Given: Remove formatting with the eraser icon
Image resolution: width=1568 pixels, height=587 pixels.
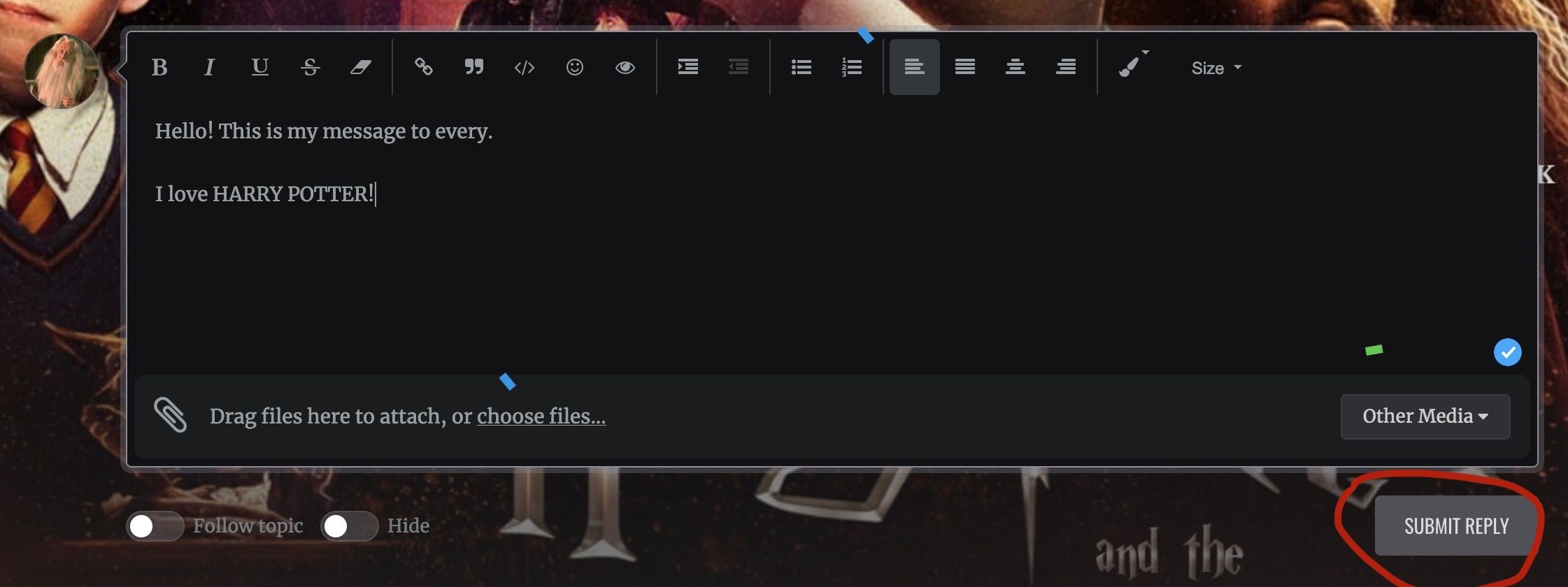Looking at the screenshot, I should pyautogui.click(x=361, y=67).
